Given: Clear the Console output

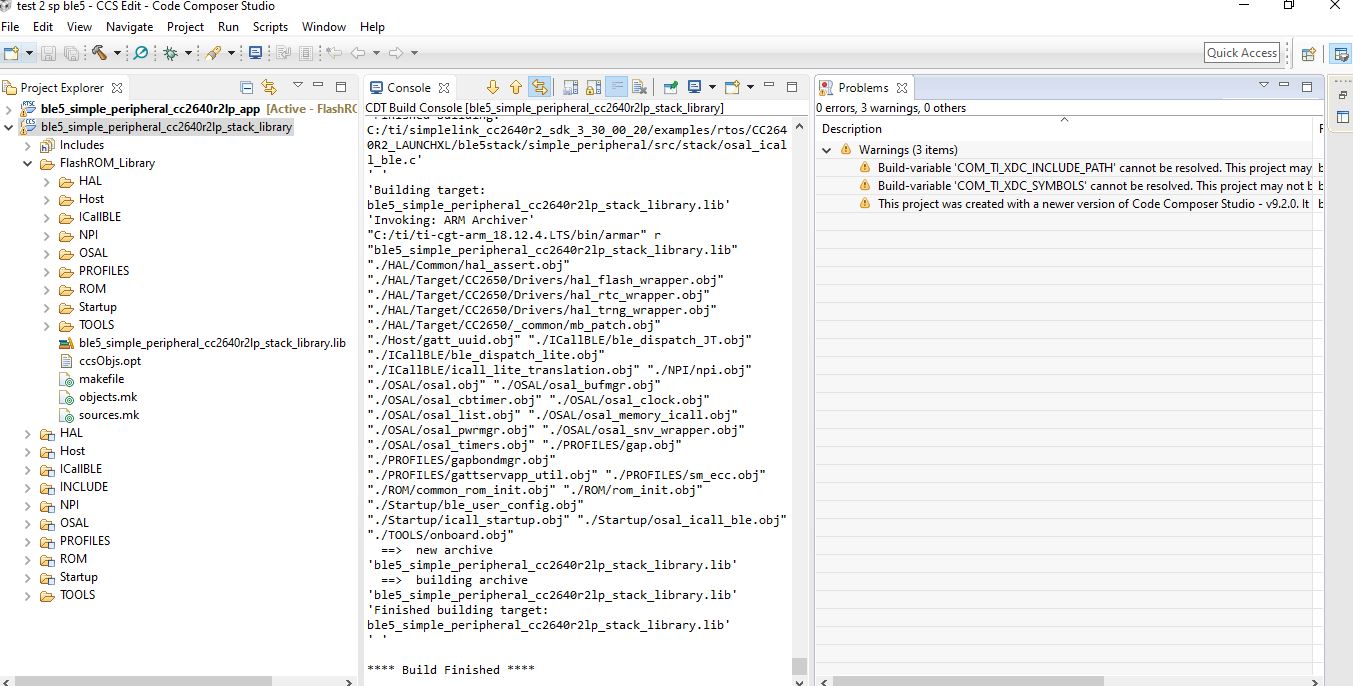Looking at the screenshot, I should (x=639, y=87).
